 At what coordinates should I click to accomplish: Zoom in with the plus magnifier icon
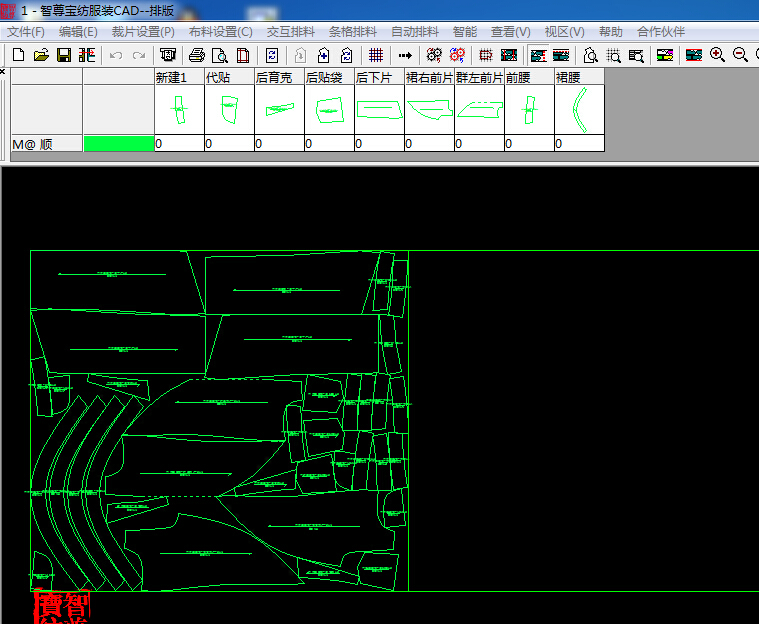coord(717,55)
